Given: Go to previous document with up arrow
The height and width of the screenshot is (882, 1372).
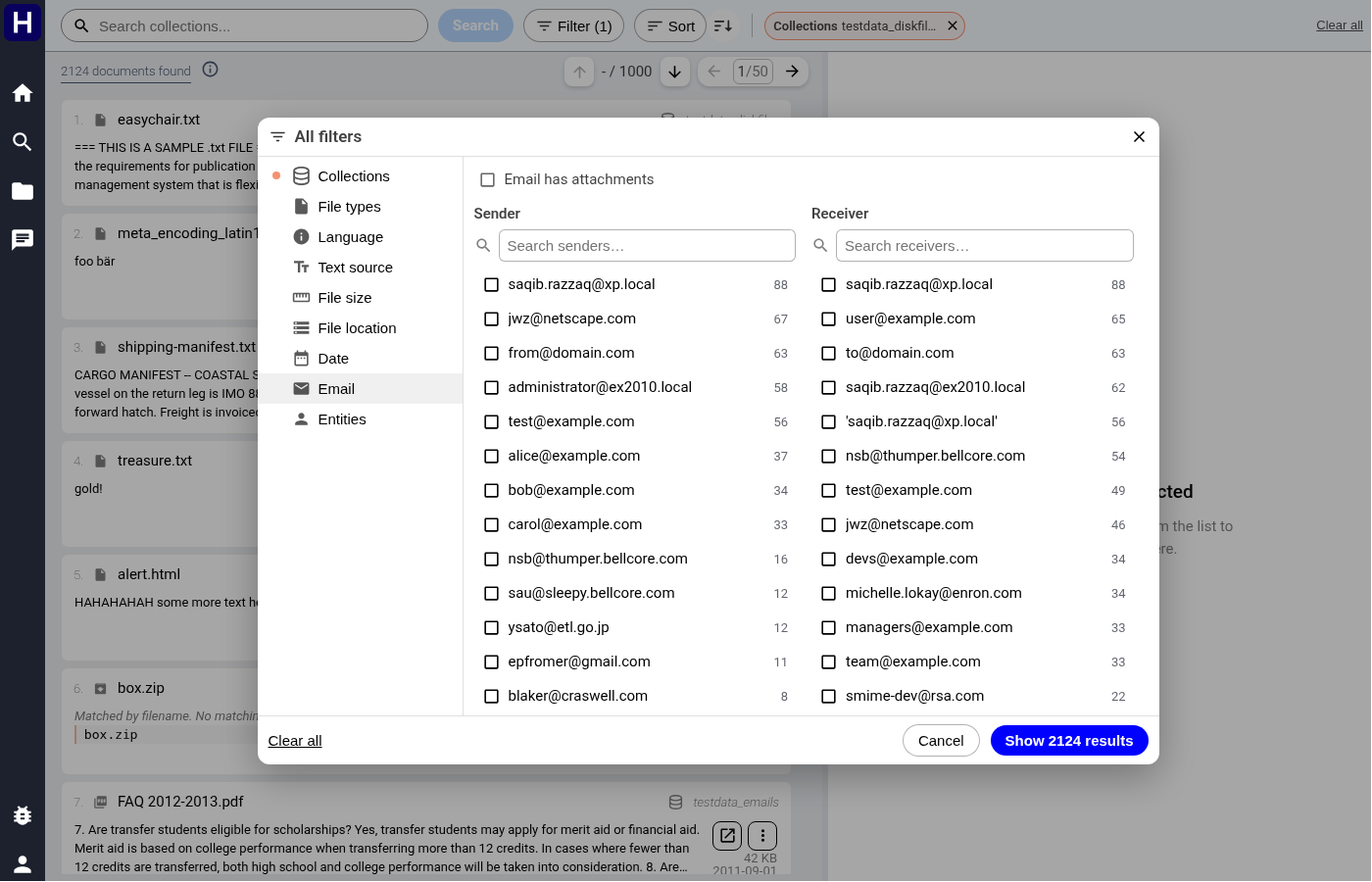Looking at the screenshot, I should 579,72.
